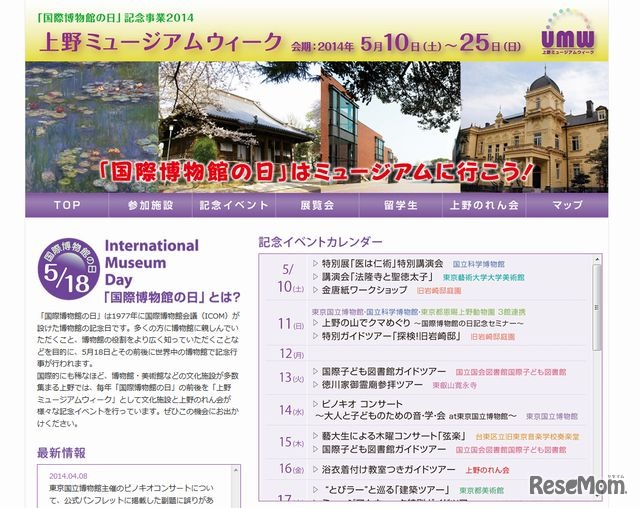Click arrow icon beside ピノキオ コンサート

316,404
